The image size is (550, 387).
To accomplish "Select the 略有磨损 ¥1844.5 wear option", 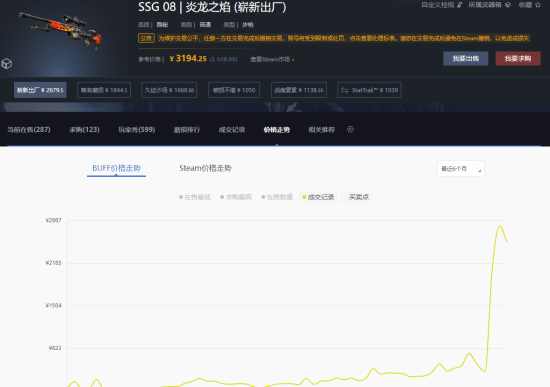I will click(104, 90).
